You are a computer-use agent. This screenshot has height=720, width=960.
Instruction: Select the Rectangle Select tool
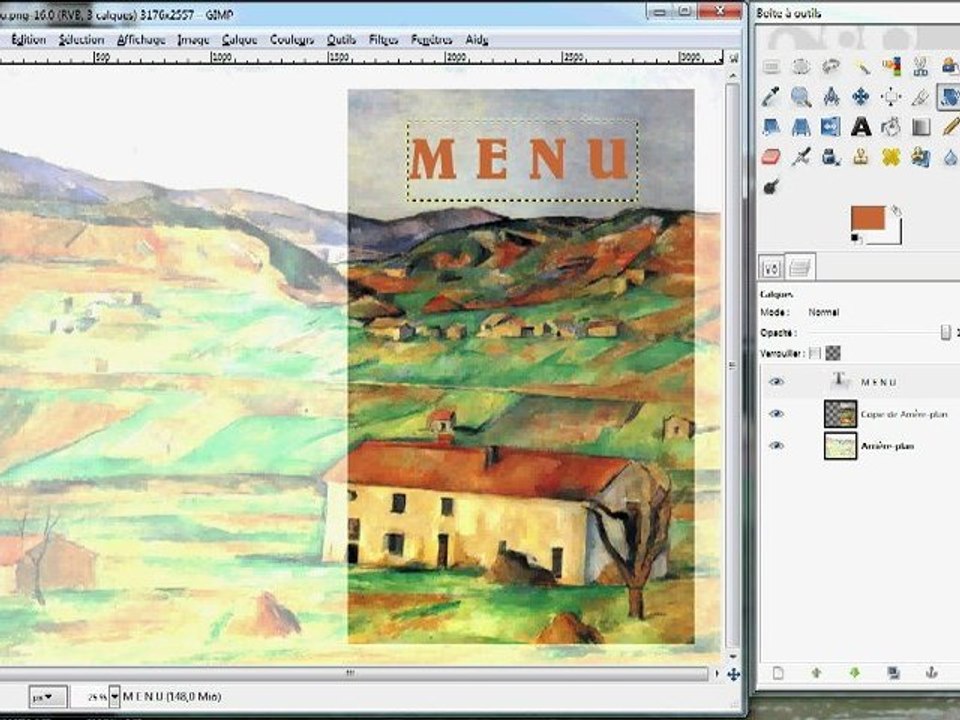771,66
